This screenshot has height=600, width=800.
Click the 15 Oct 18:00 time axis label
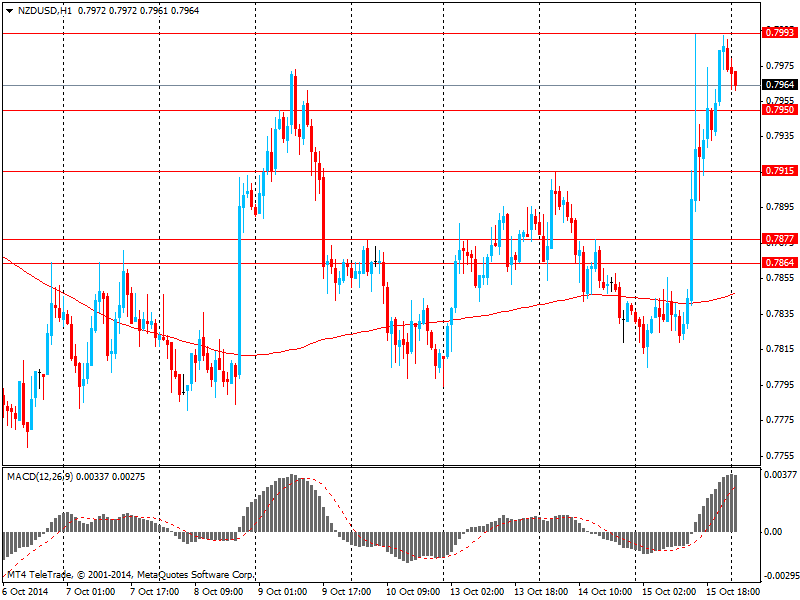click(x=732, y=592)
